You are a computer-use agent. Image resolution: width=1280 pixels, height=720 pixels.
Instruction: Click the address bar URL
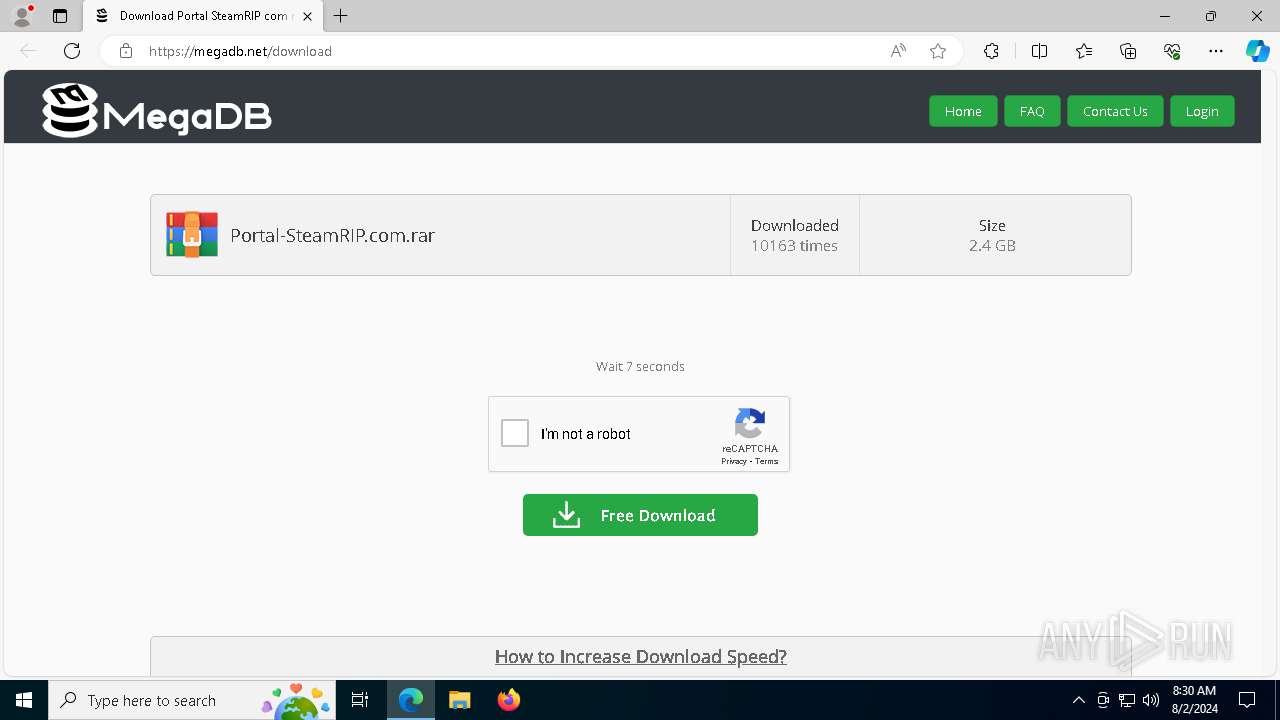240,51
